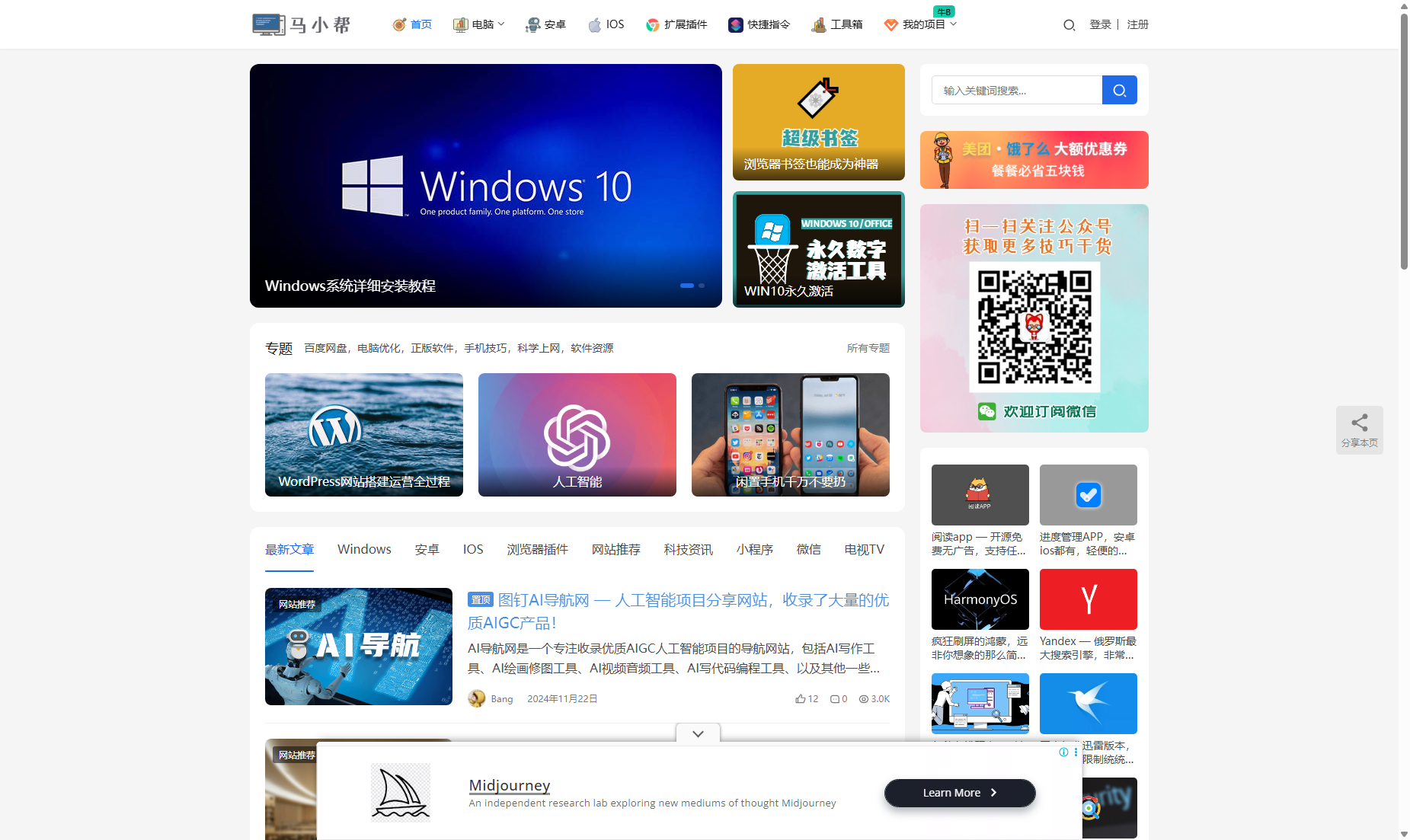Switch to the IOS article tab
The image size is (1410, 840).
click(473, 549)
